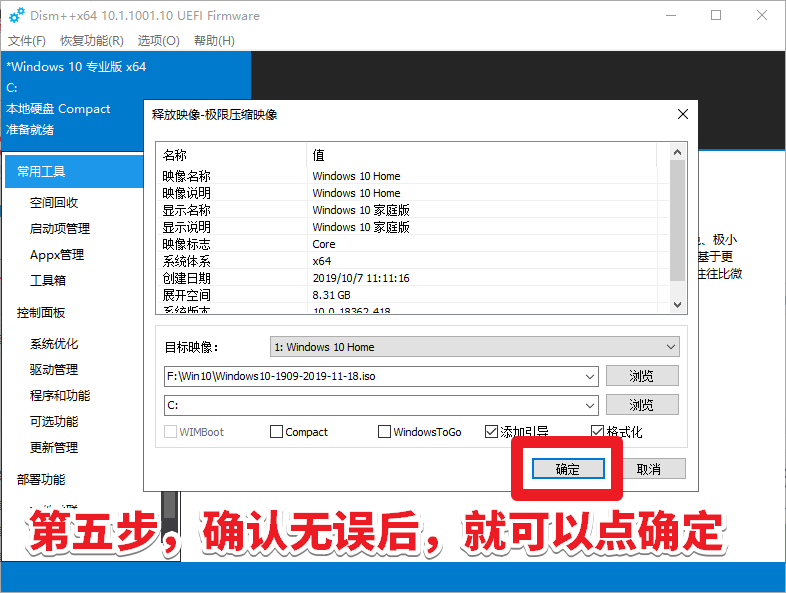Expand the 目标映像 dropdown
The image size is (786, 593).
click(x=474, y=347)
